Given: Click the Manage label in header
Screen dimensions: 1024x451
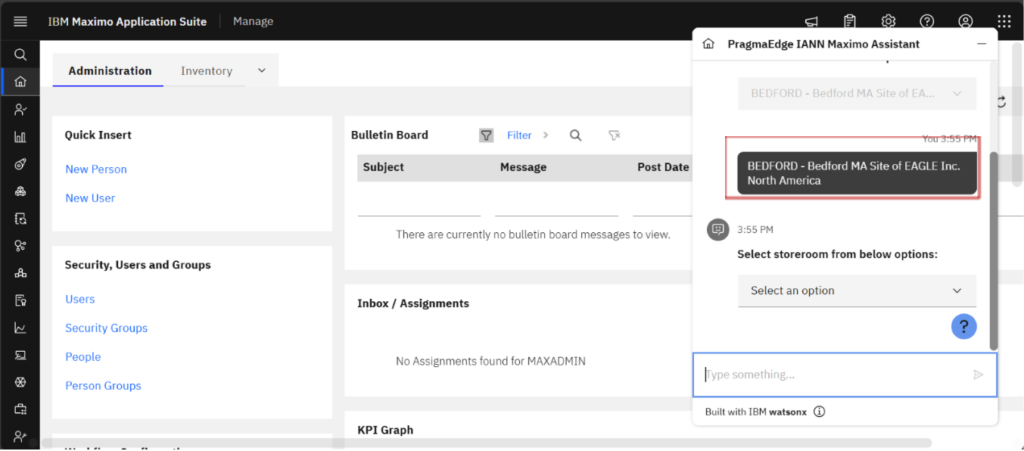Looking at the screenshot, I should coord(253,22).
